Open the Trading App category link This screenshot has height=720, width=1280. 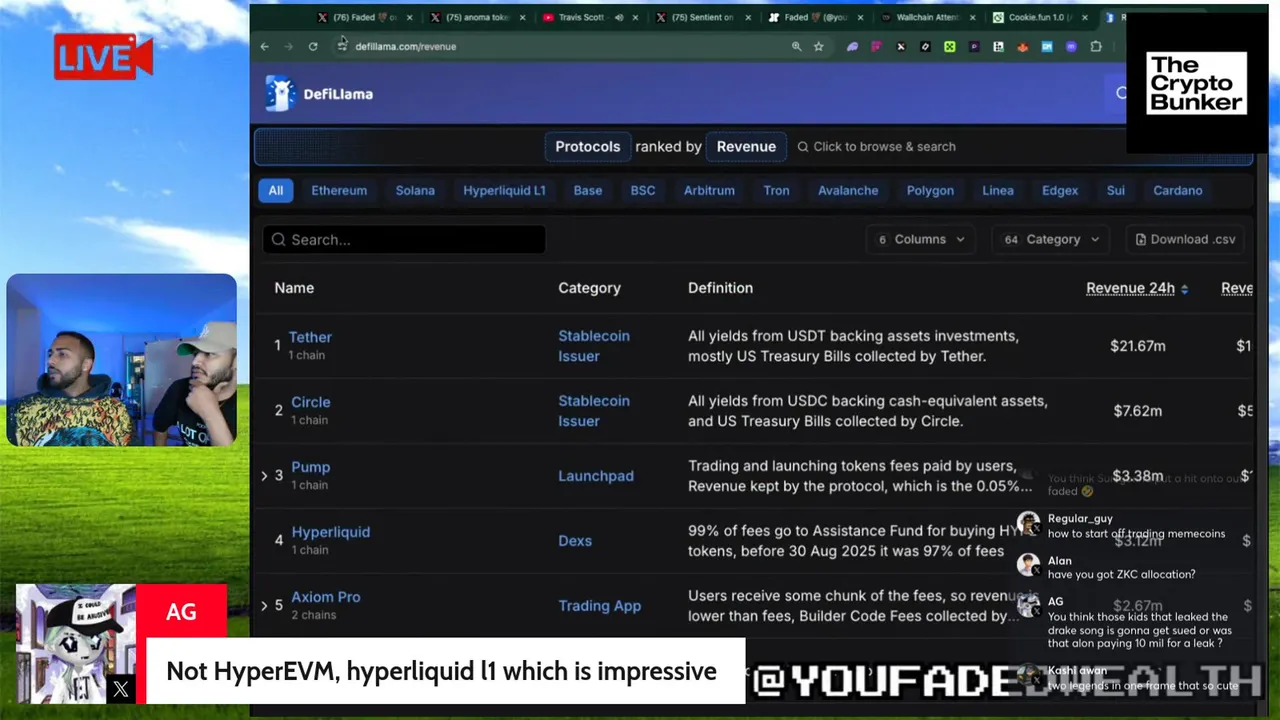(600, 606)
